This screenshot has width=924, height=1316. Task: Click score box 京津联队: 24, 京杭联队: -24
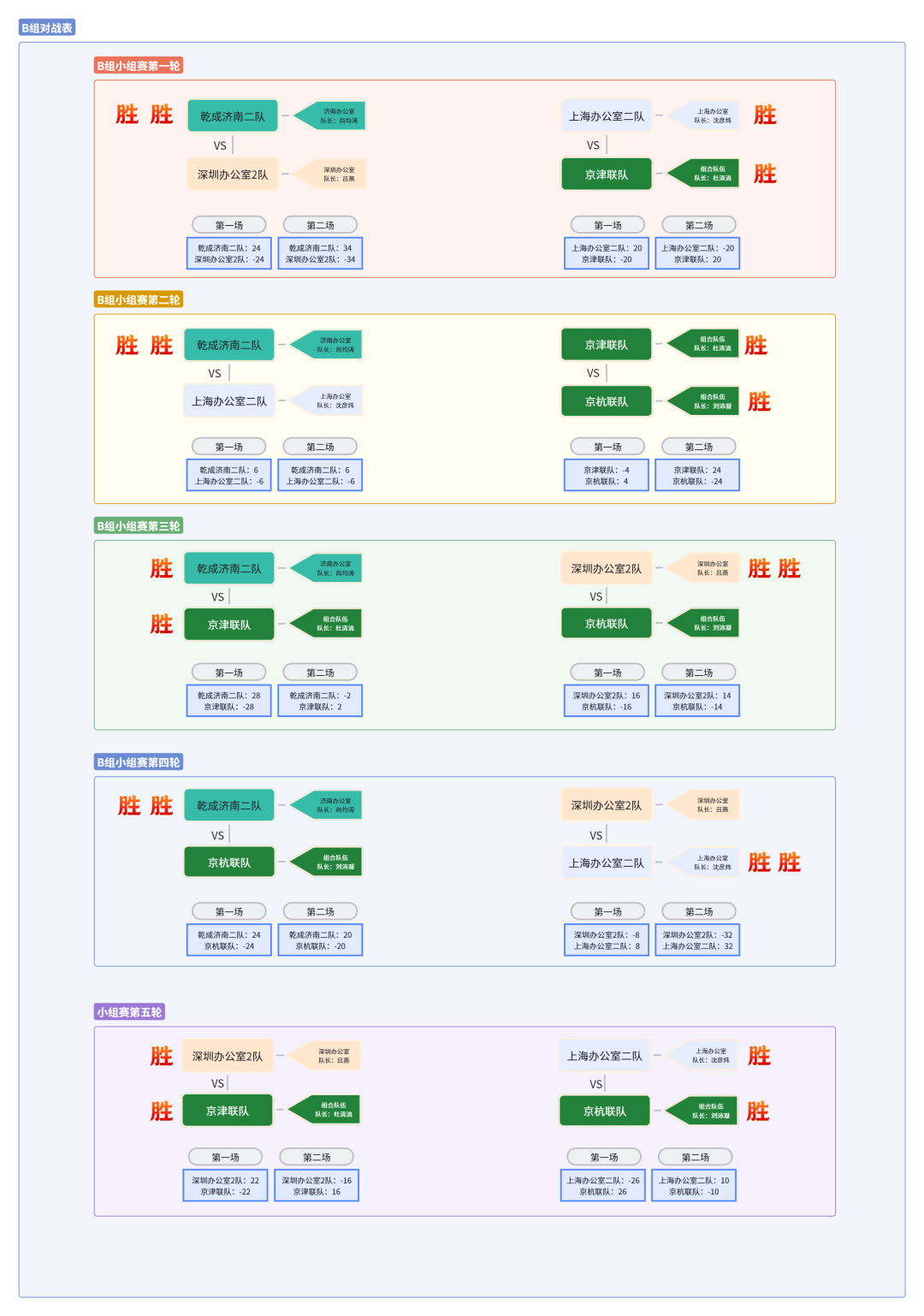[697, 476]
